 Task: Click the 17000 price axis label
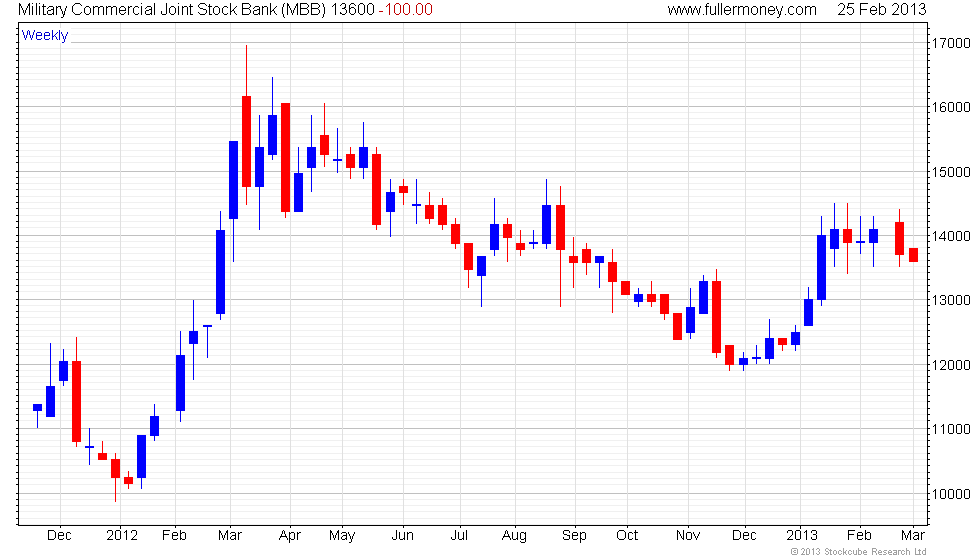951,43
